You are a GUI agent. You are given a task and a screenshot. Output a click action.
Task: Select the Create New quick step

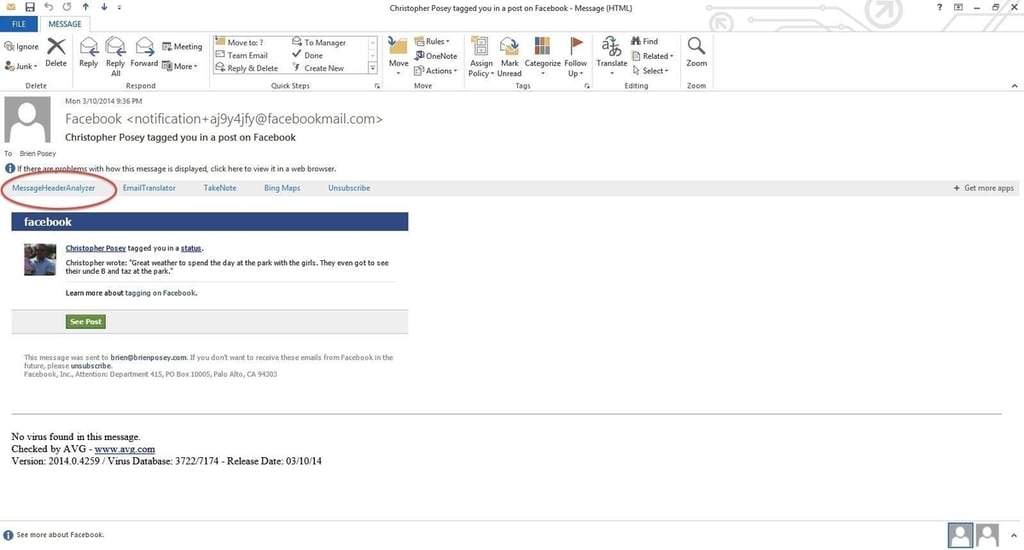[x=318, y=68]
